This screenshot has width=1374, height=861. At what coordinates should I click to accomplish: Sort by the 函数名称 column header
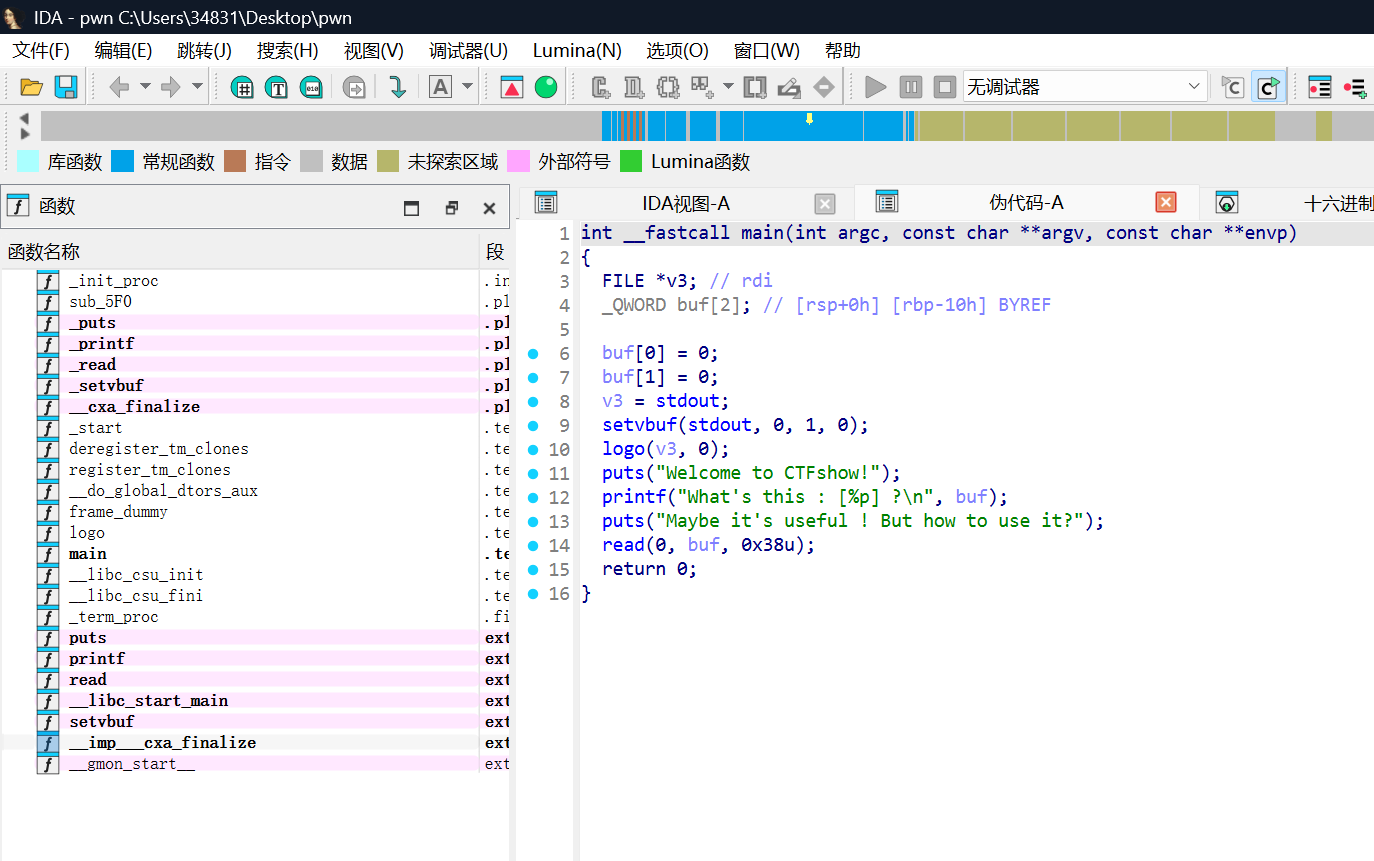(240, 252)
